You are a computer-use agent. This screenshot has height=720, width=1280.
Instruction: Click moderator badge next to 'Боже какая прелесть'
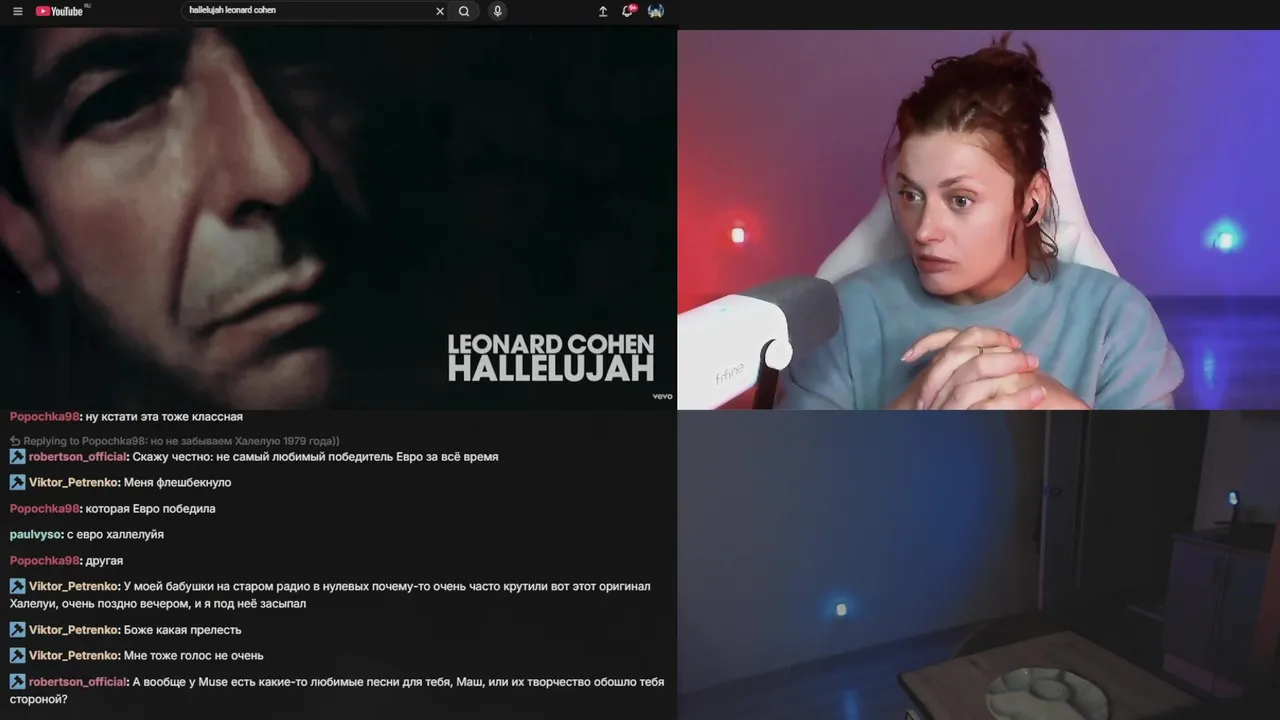tap(17, 630)
